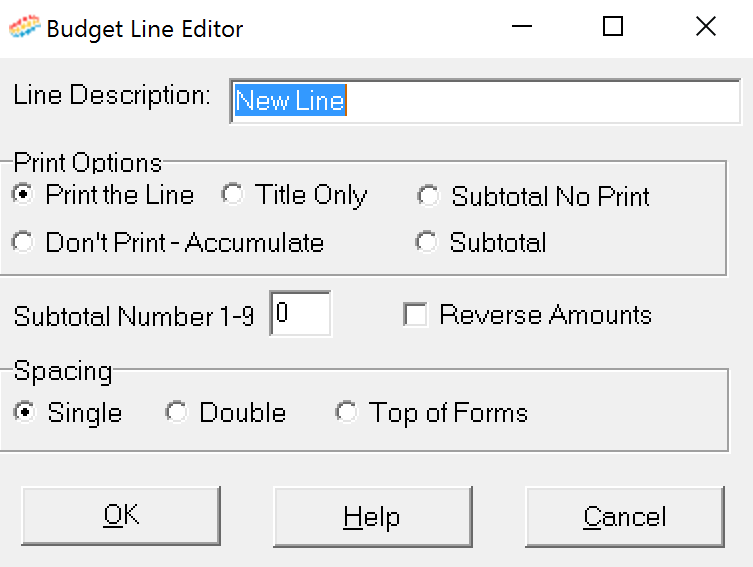Click the Line Description label
Viewport: 753px width, 567px height.
(112, 95)
